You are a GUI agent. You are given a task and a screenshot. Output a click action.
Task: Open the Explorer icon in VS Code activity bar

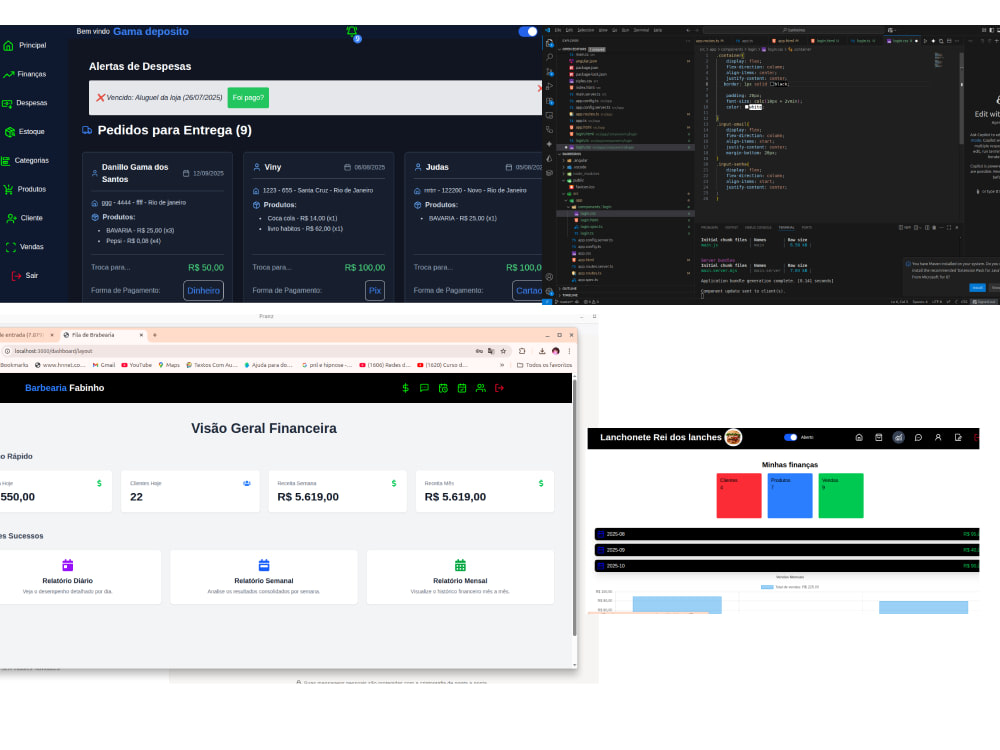(550, 43)
